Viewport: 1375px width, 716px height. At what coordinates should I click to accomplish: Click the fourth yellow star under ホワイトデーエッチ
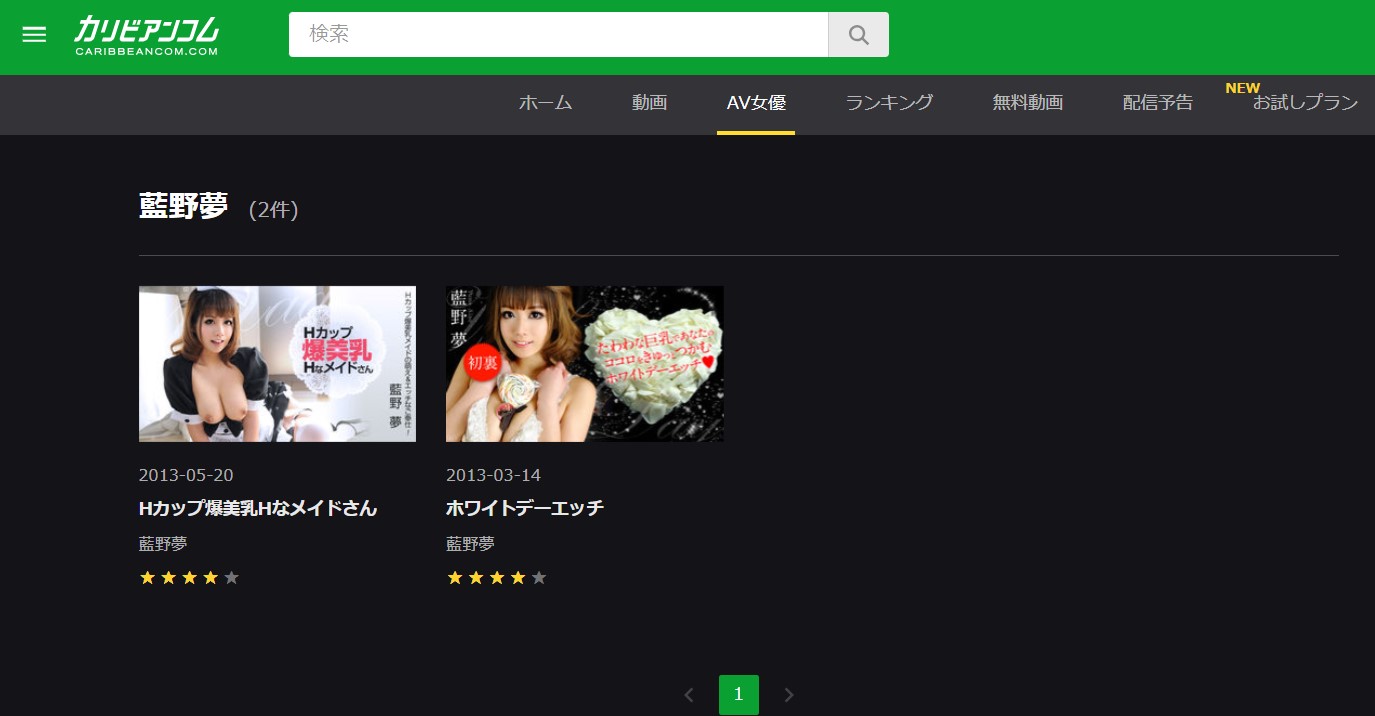click(518, 577)
